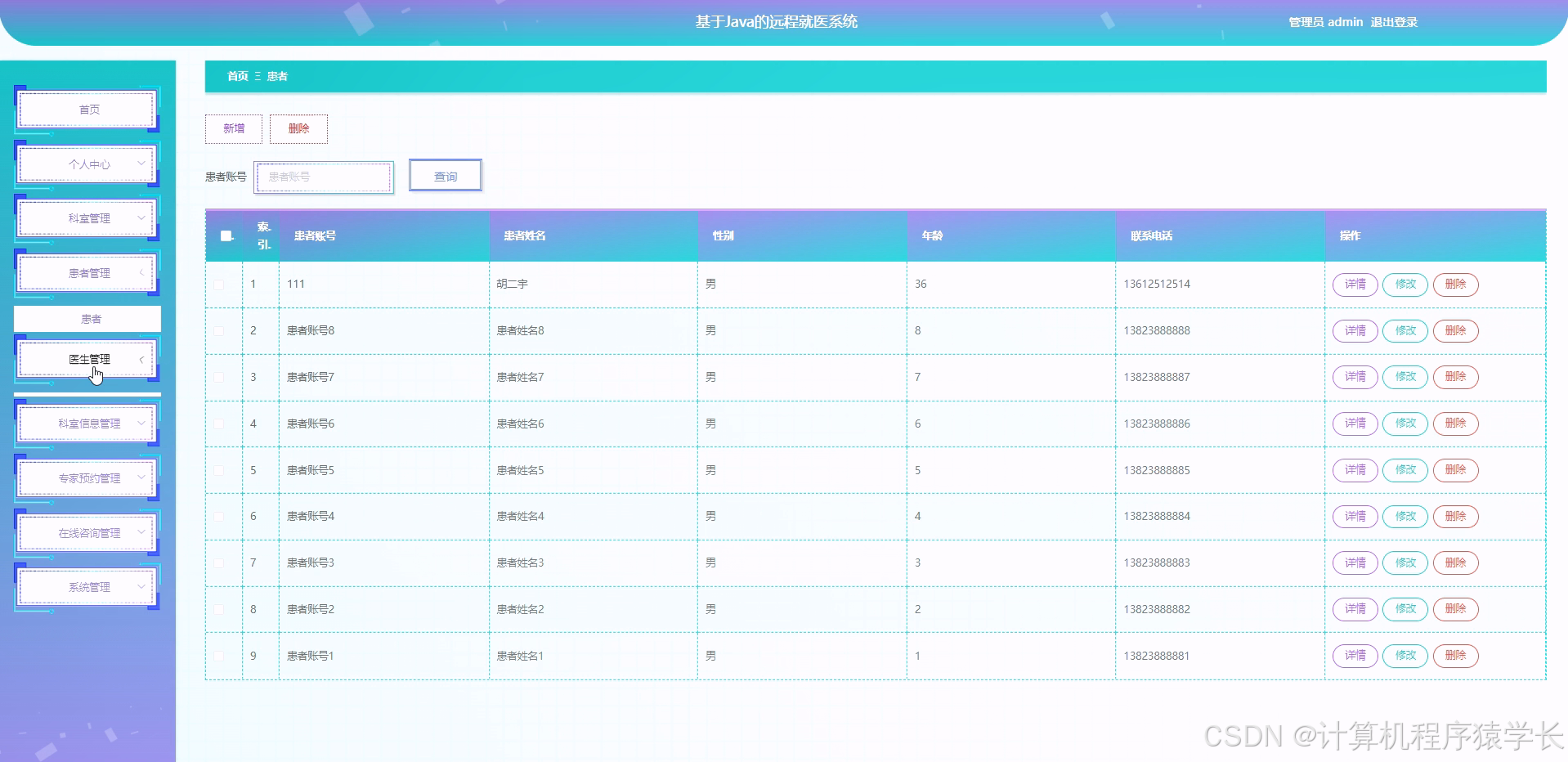Click 删除 for 患者姓名7
This screenshot has height=762, width=1568.
[x=1455, y=377]
